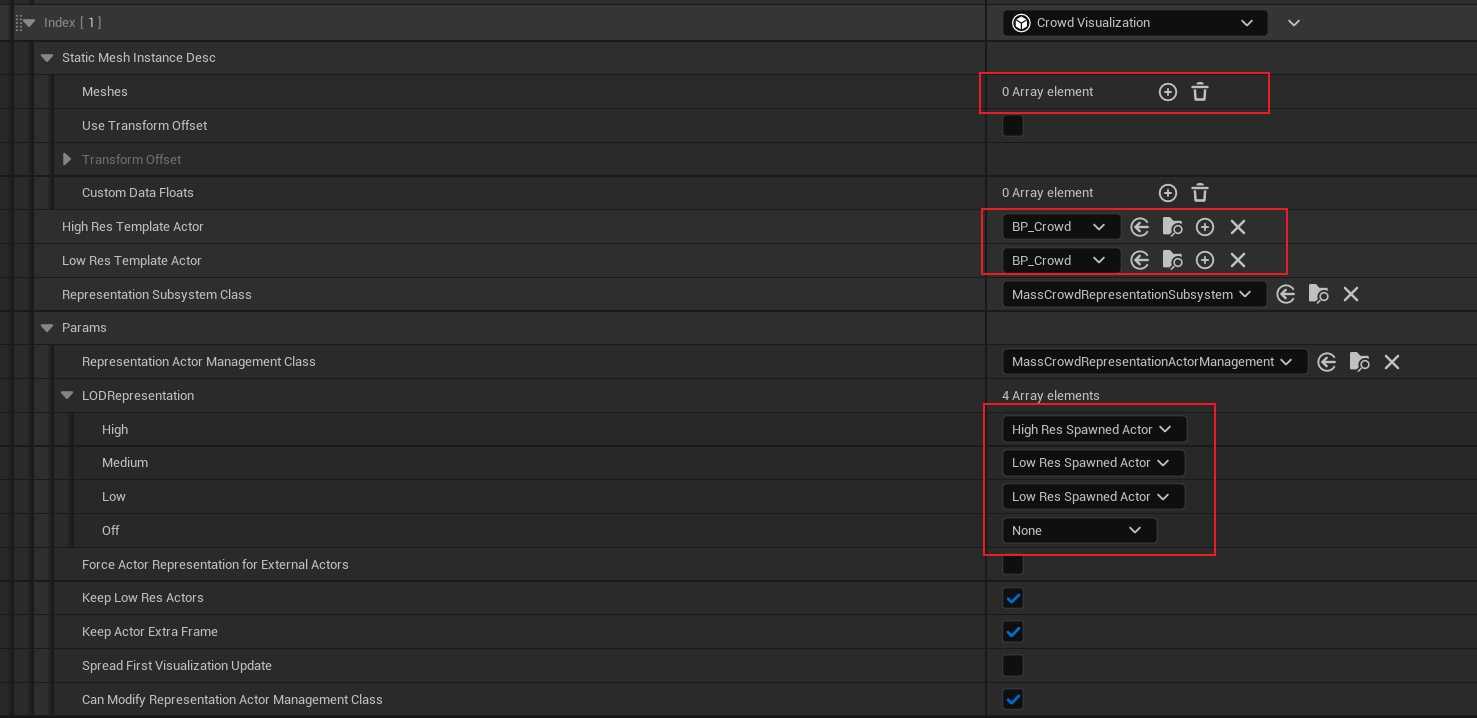
Task: Uncheck Keep Low Res Actors
Action: (x=1013, y=598)
